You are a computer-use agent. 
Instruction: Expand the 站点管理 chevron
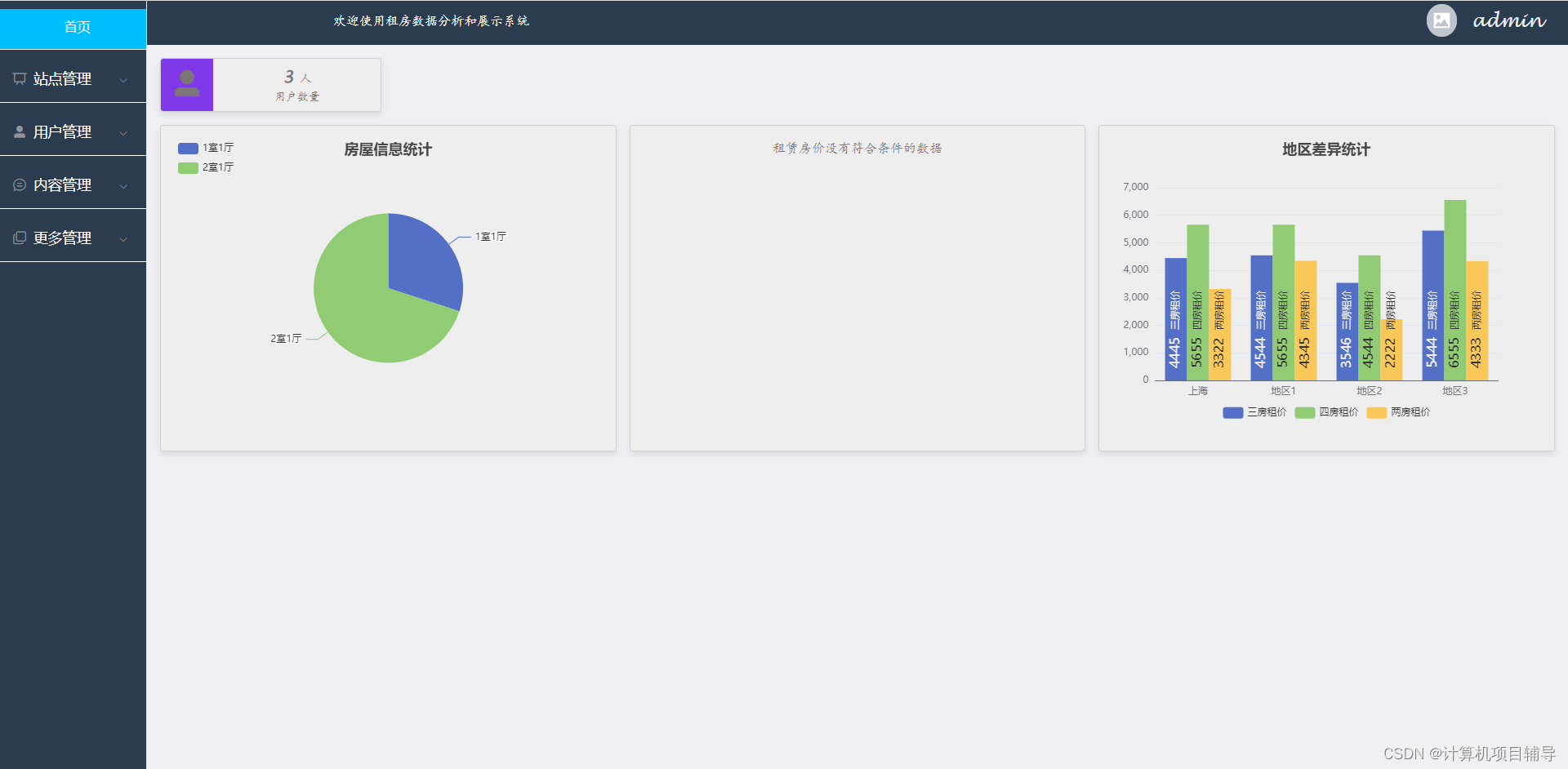(123, 80)
